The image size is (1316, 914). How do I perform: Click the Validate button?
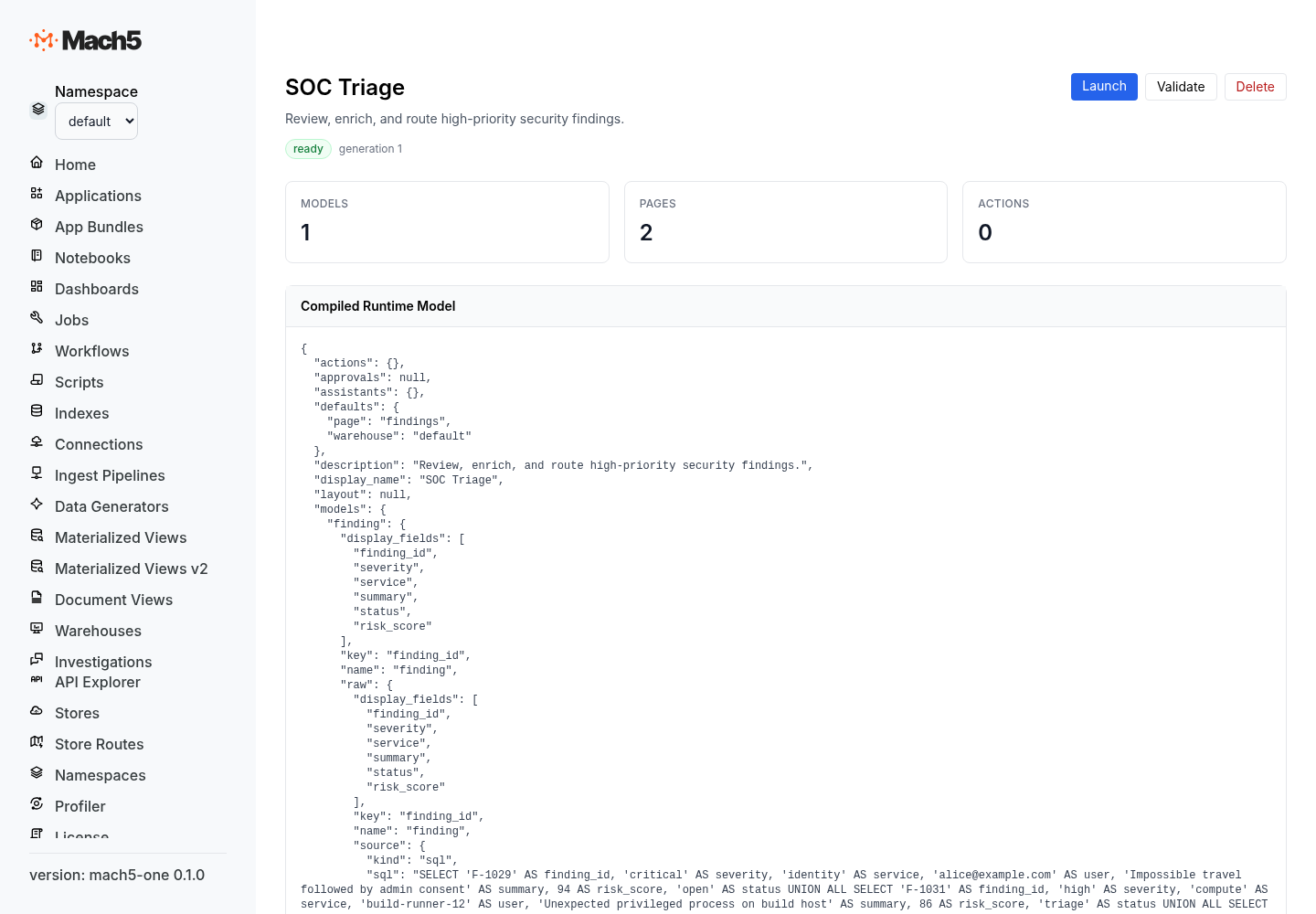click(x=1181, y=87)
